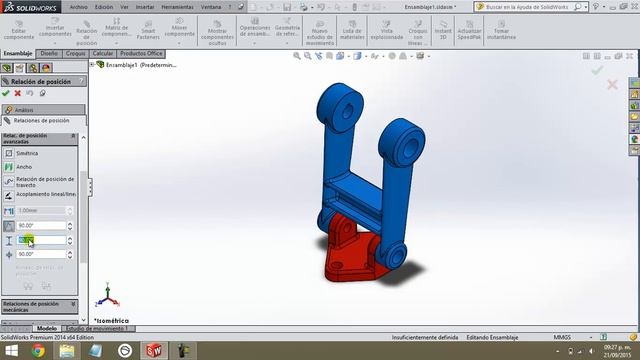Open Google Chrome from the taskbar

(38, 351)
